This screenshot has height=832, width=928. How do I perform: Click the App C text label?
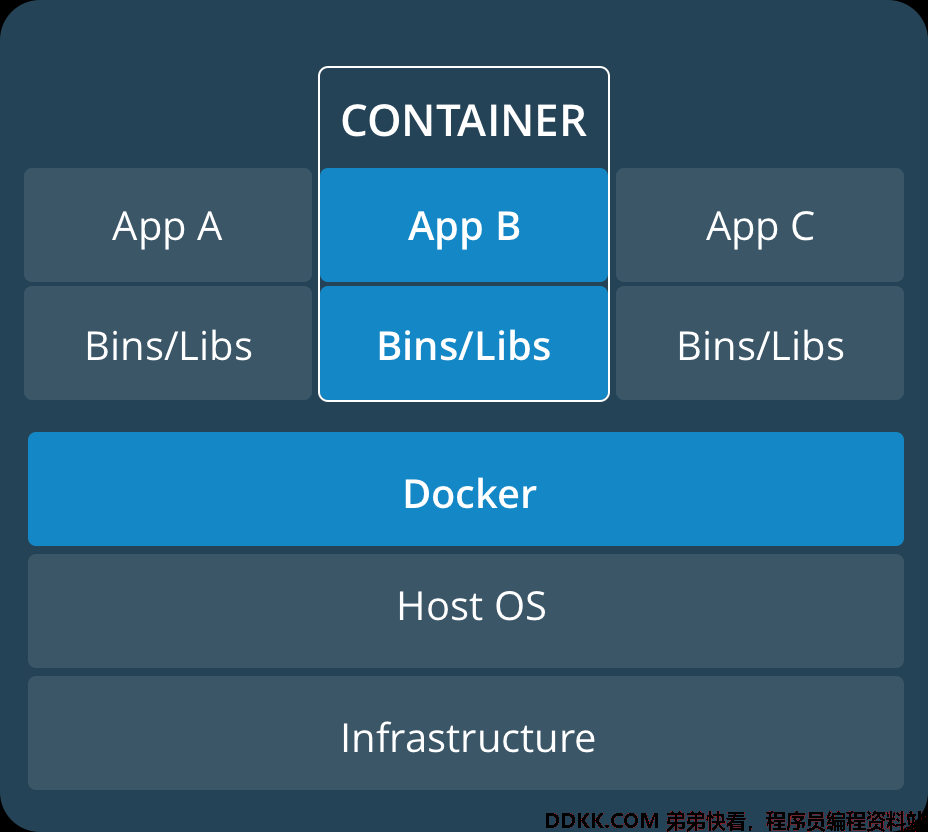(761, 228)
